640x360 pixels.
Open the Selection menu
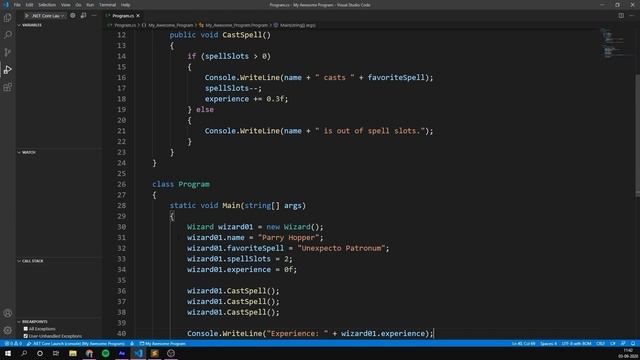47,5
